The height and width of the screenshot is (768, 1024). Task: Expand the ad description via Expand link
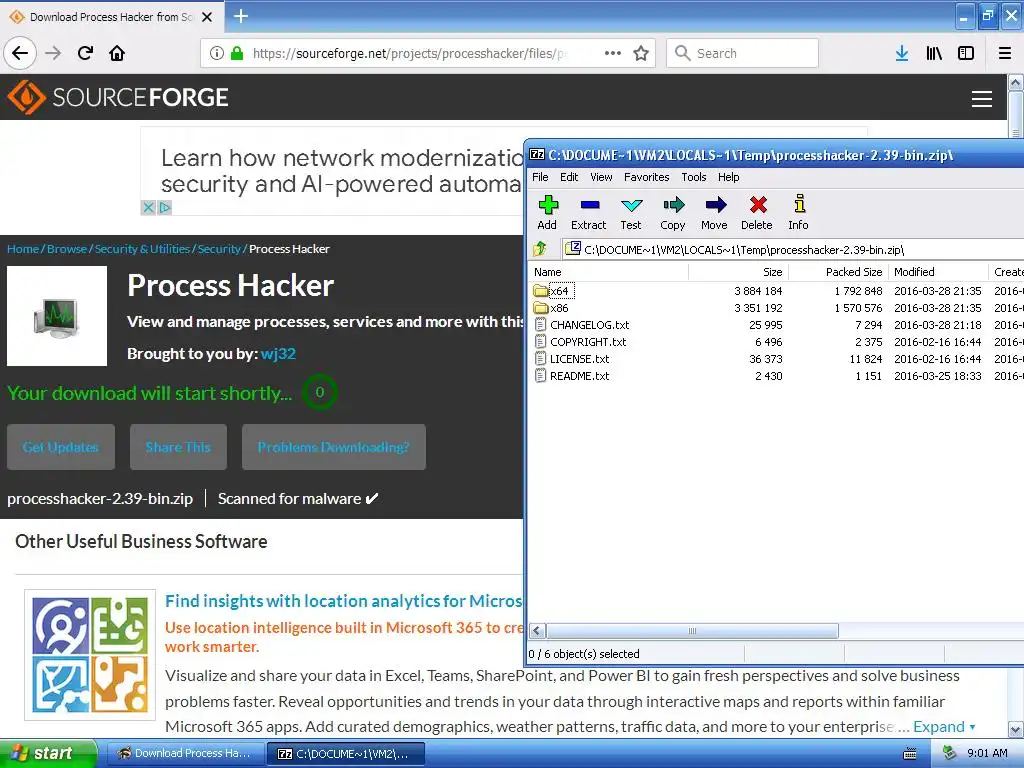[944, 726]
